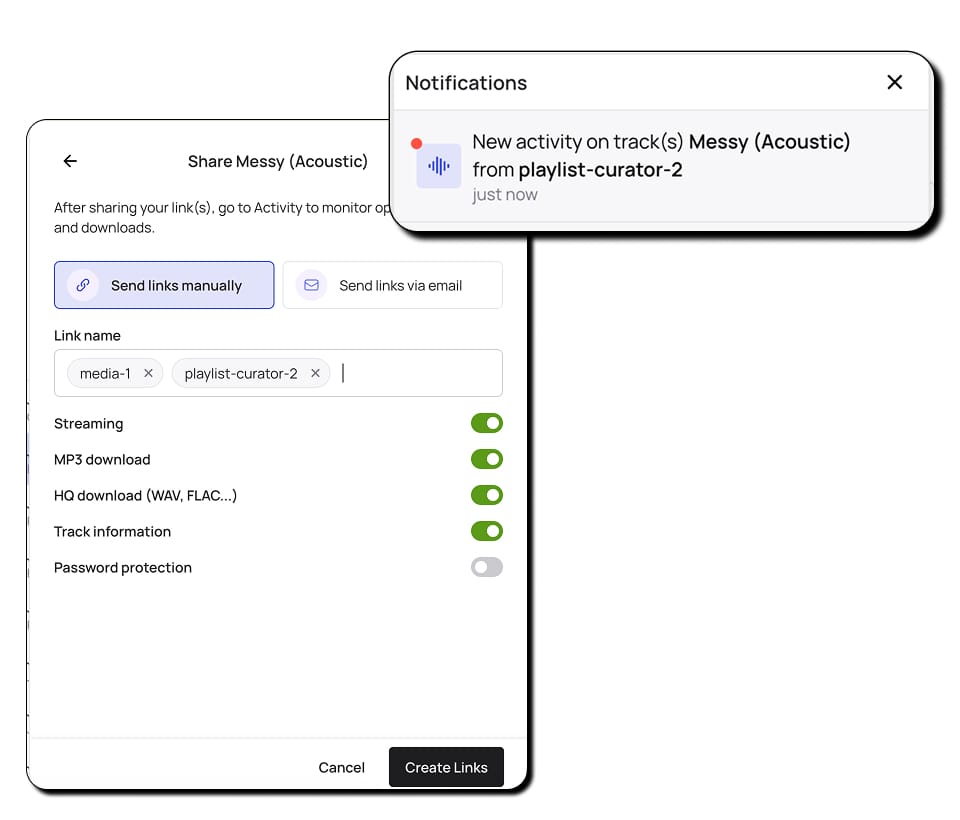This screenshot has height=820, width=960.
Task: Click the envelope icon for email sharing
Action: click(310, 284)
